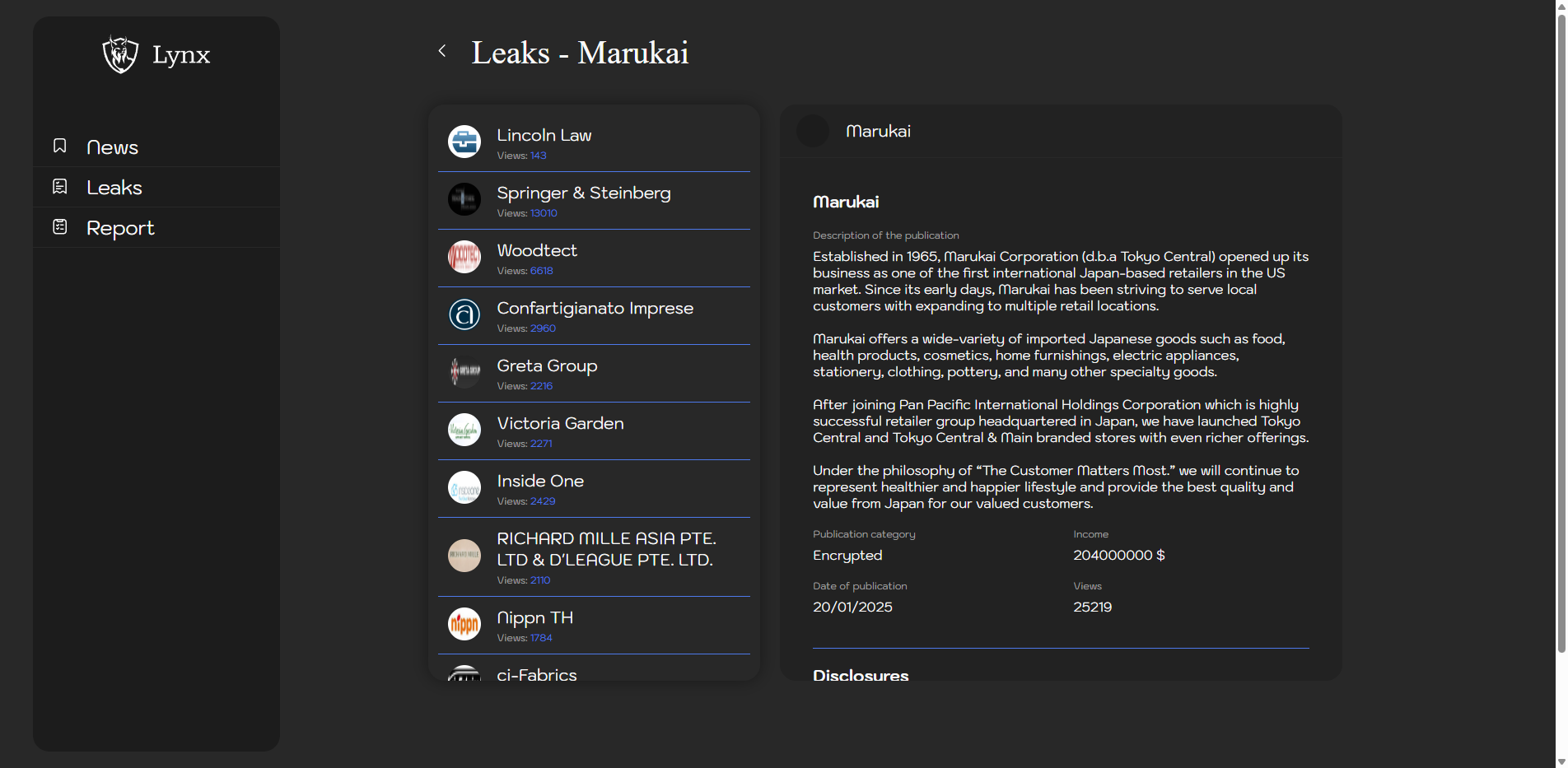Click the Lincoln Law briefcase avatar
This screenshot has width=1568, height=768.
coord(464,142)
